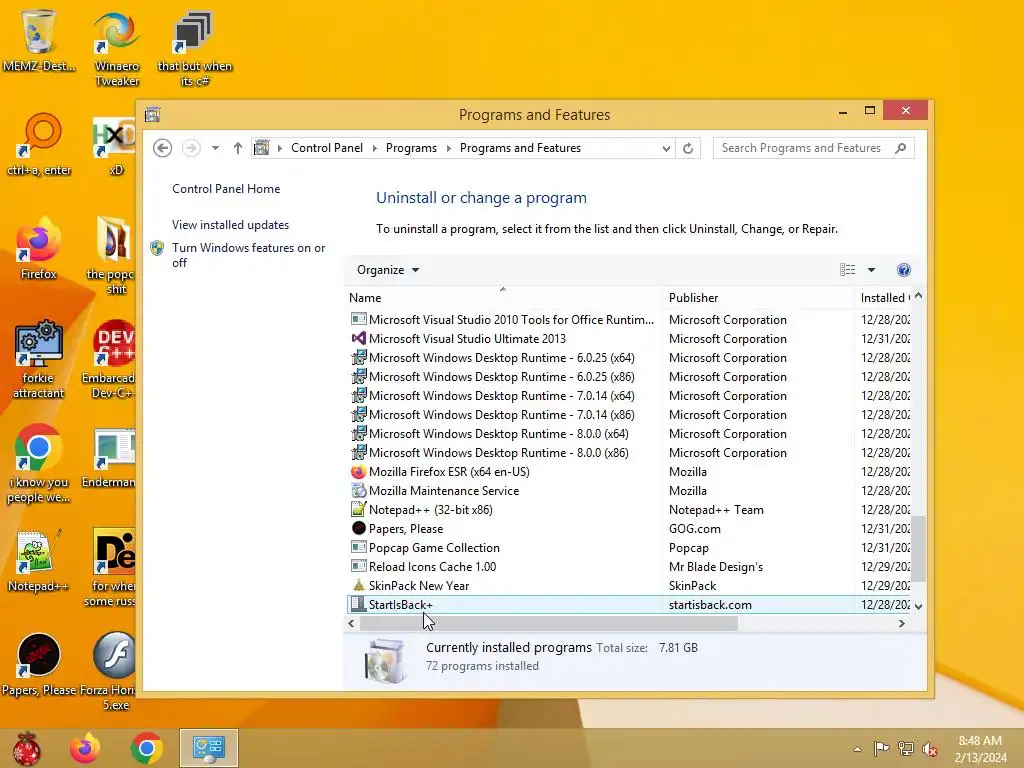Open View installed updates link

231,225
